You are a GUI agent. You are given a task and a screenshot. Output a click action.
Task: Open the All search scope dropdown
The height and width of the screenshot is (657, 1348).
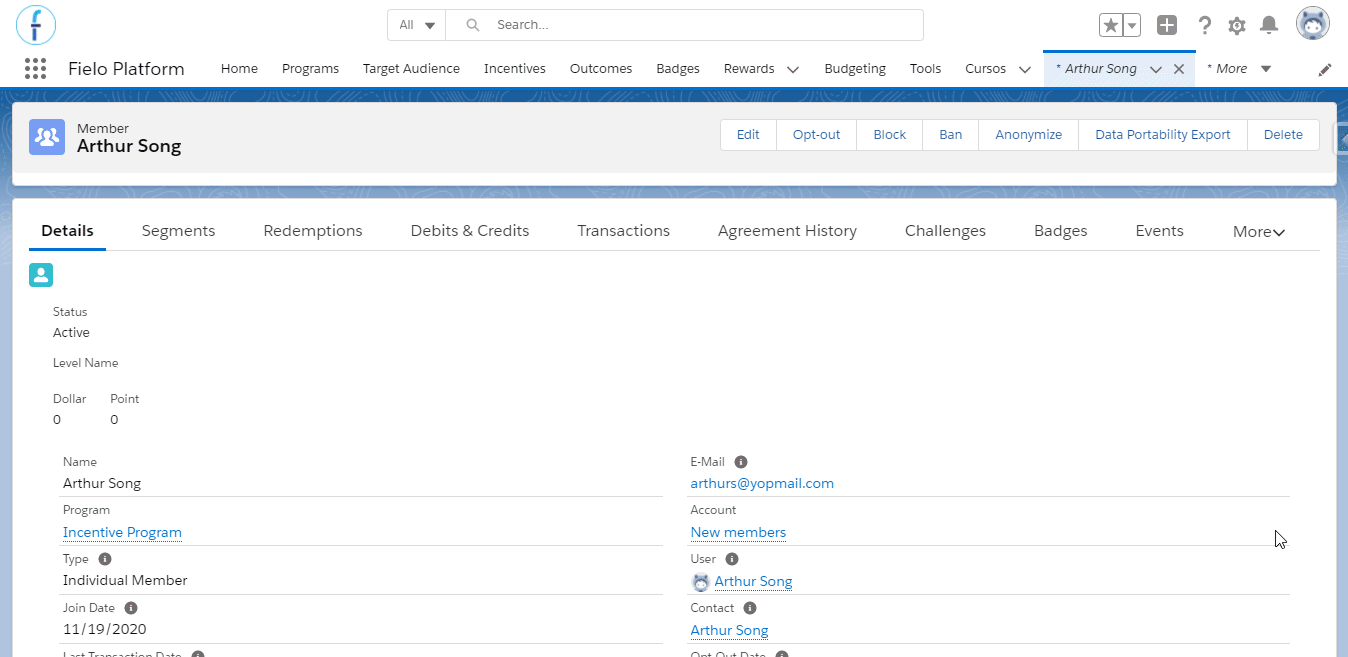(417, 25)
